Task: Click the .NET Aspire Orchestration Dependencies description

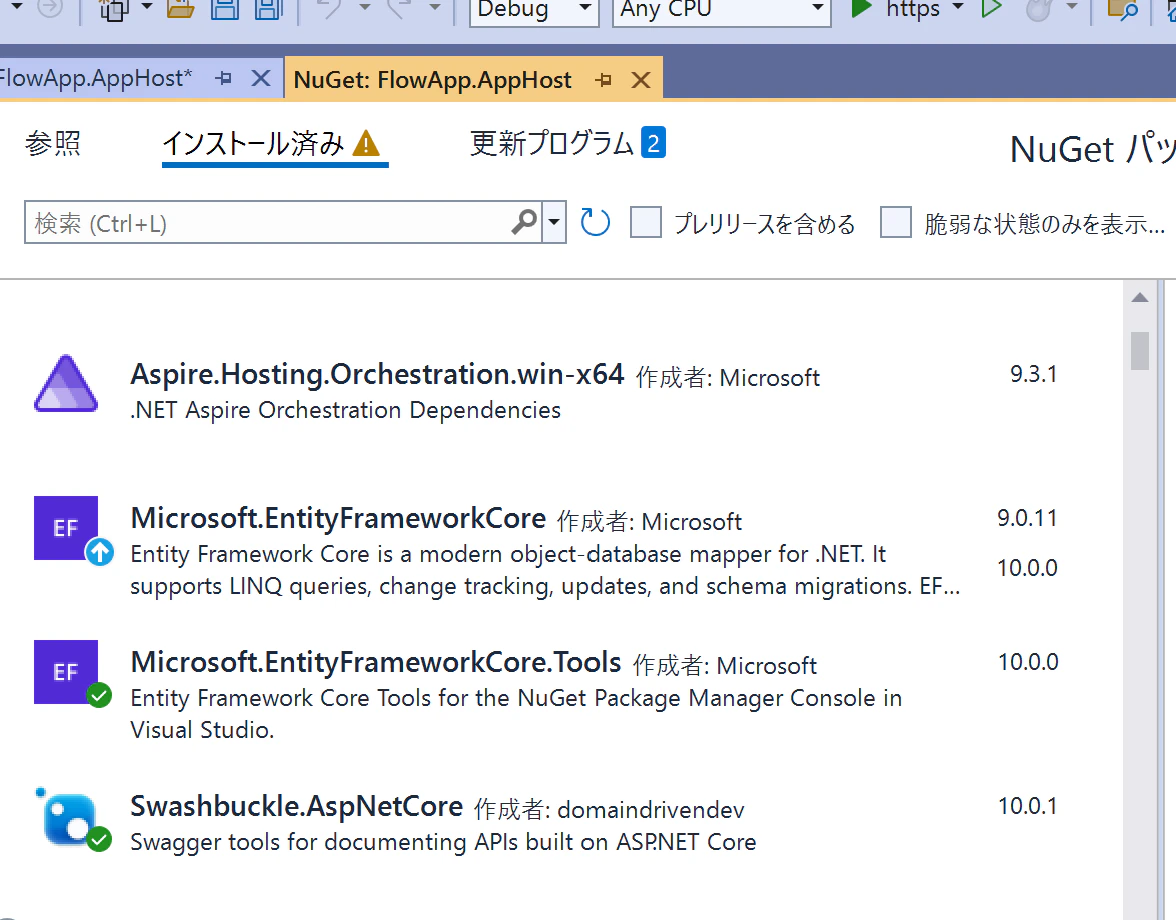Action: 346,410
